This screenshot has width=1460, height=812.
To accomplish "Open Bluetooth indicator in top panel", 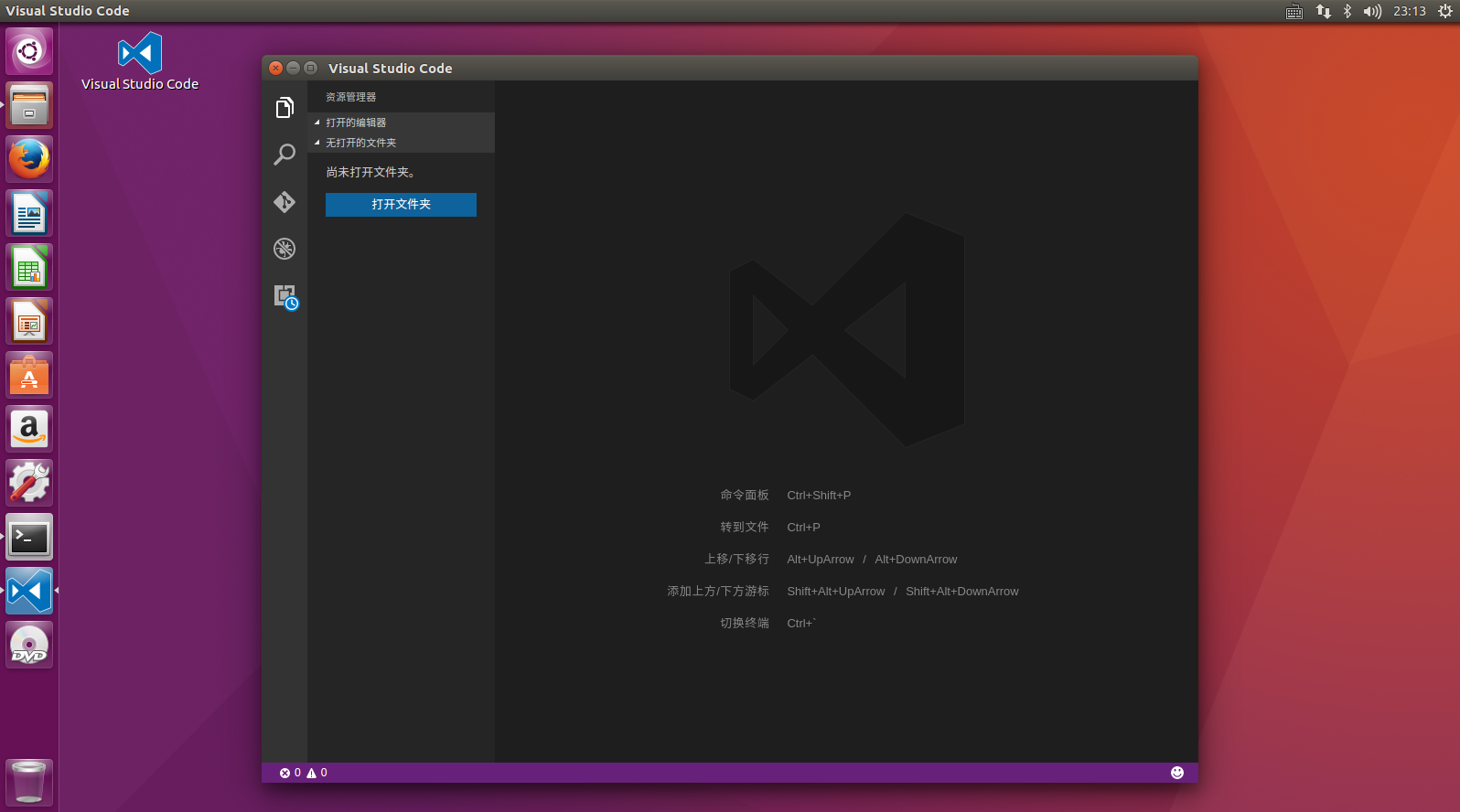I will click(x=1347, y=11).
